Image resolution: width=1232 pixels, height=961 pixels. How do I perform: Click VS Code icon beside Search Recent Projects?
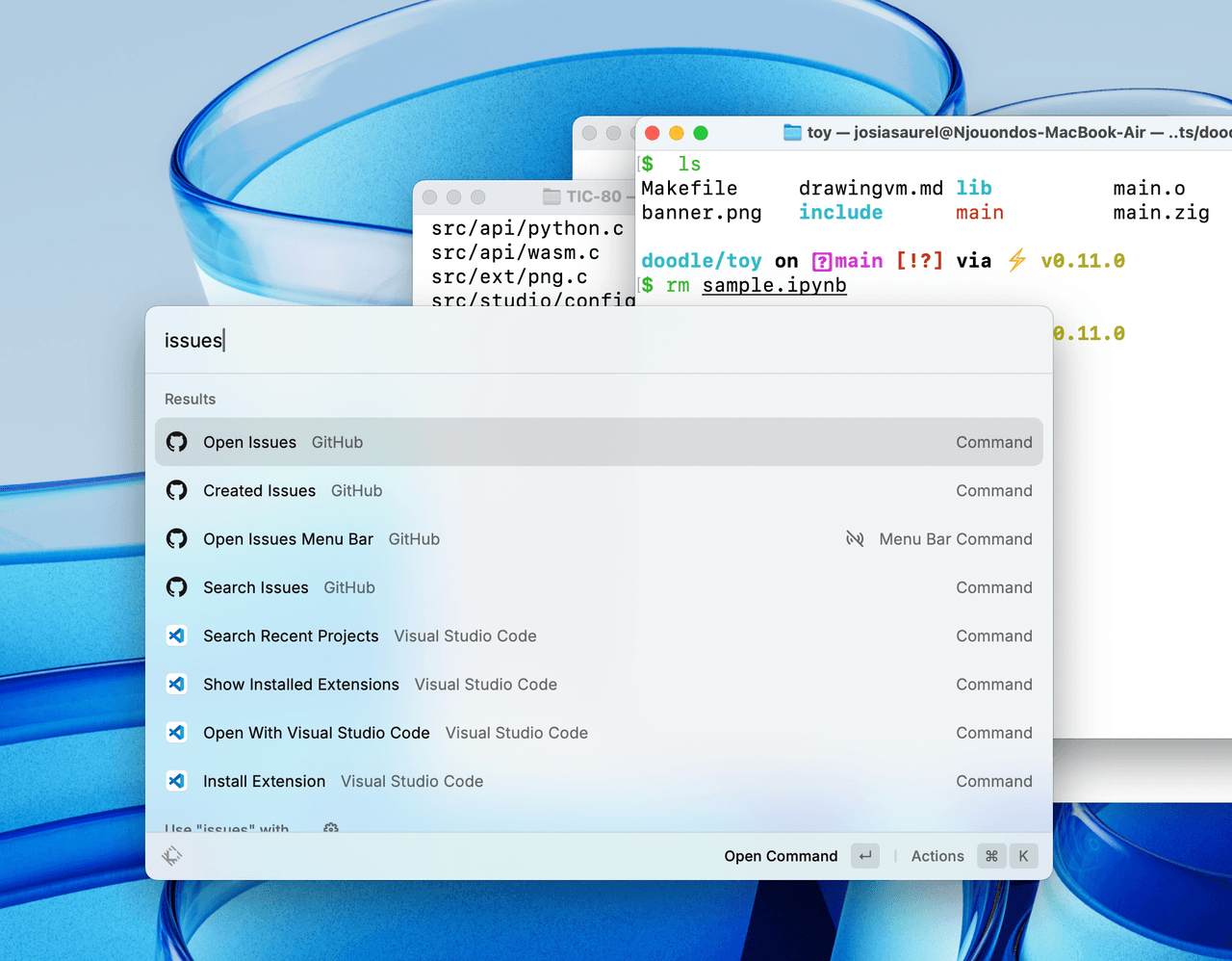[177, 636]
